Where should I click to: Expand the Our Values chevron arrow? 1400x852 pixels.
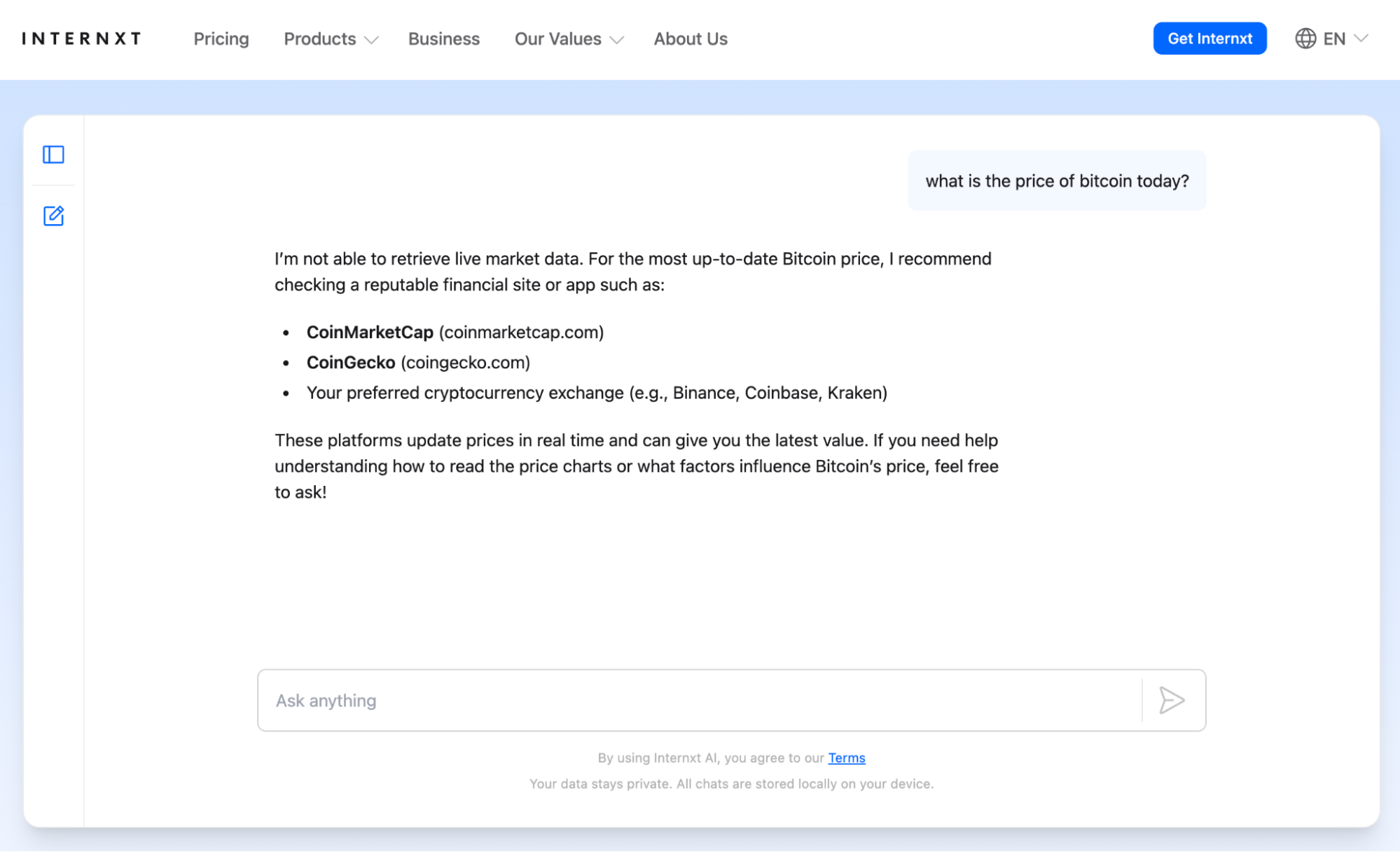coord(617,40)
